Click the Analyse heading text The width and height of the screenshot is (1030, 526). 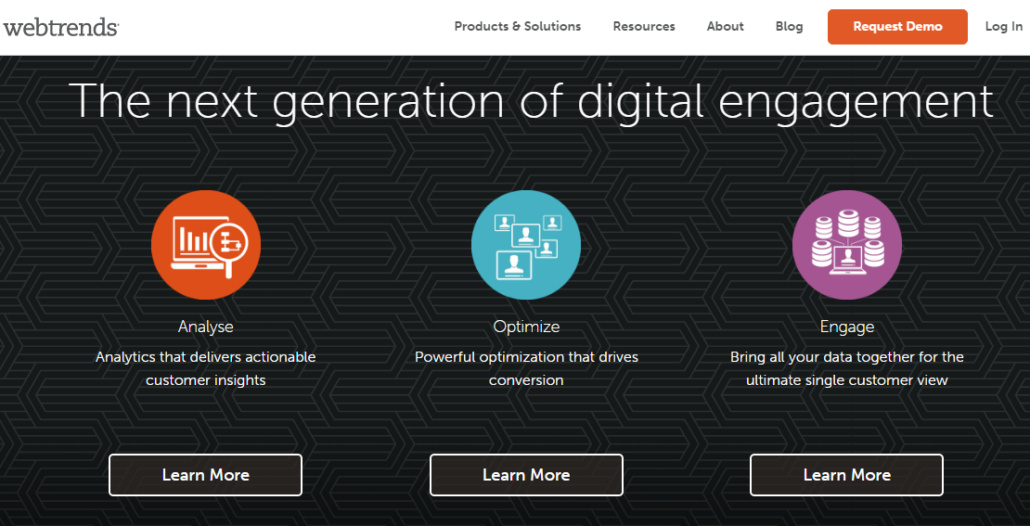(206, 326)
